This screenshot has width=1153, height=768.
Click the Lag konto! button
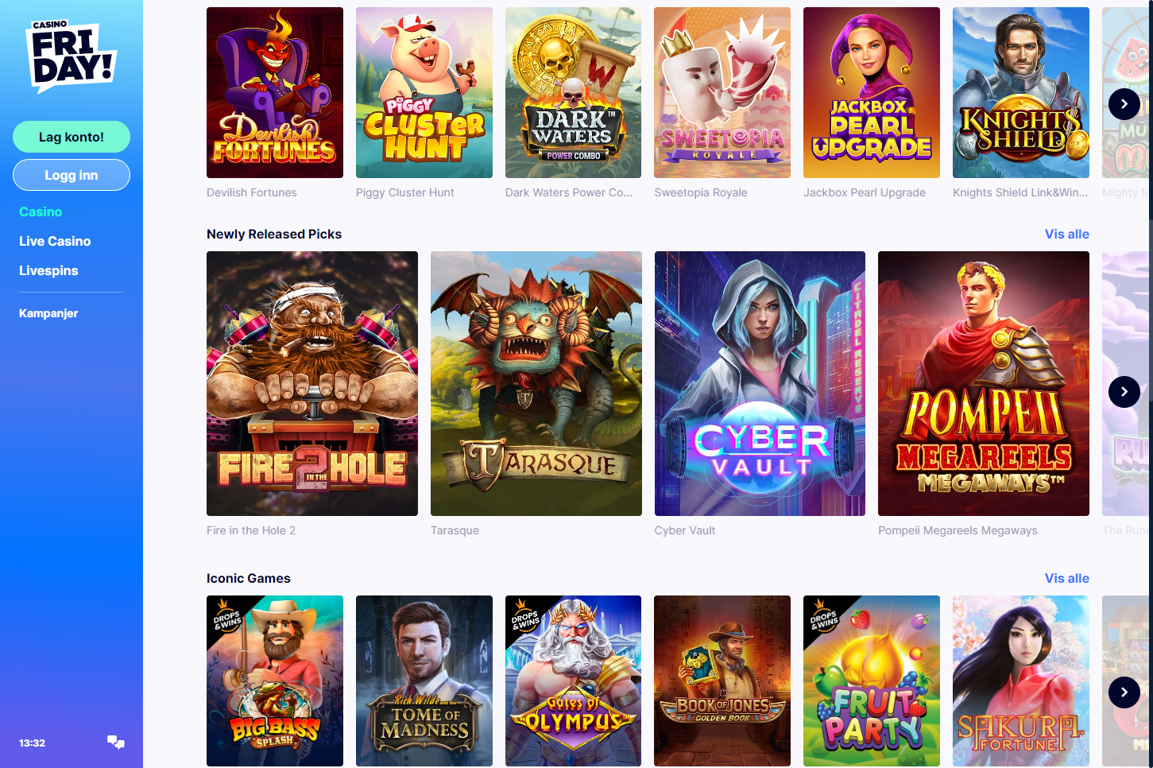[71, 137]
